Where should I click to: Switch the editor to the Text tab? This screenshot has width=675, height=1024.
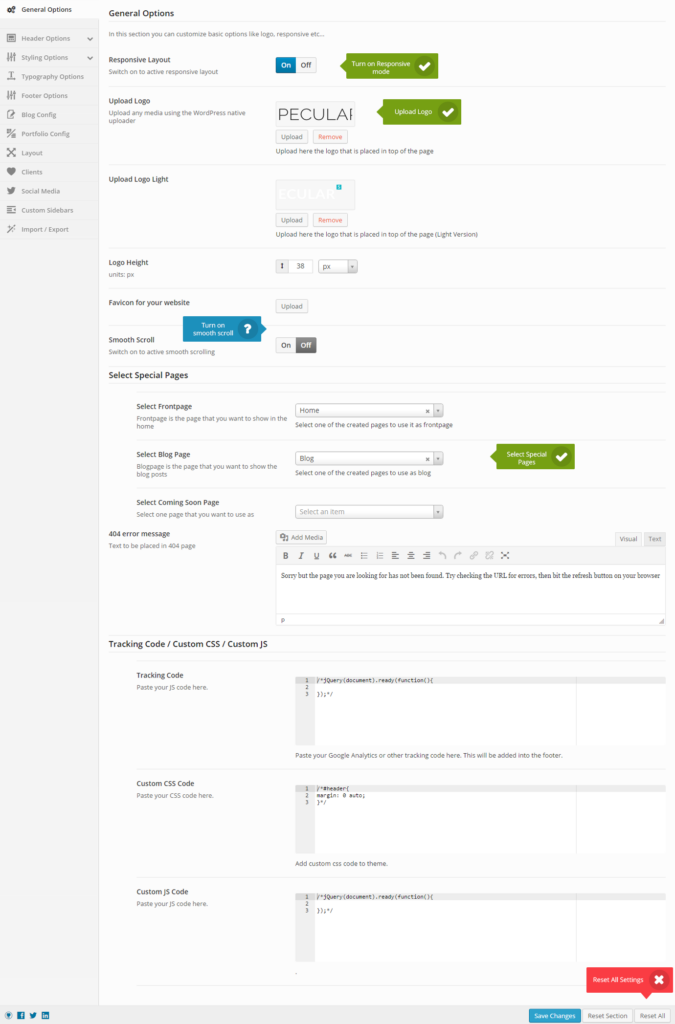click(655, 539)
